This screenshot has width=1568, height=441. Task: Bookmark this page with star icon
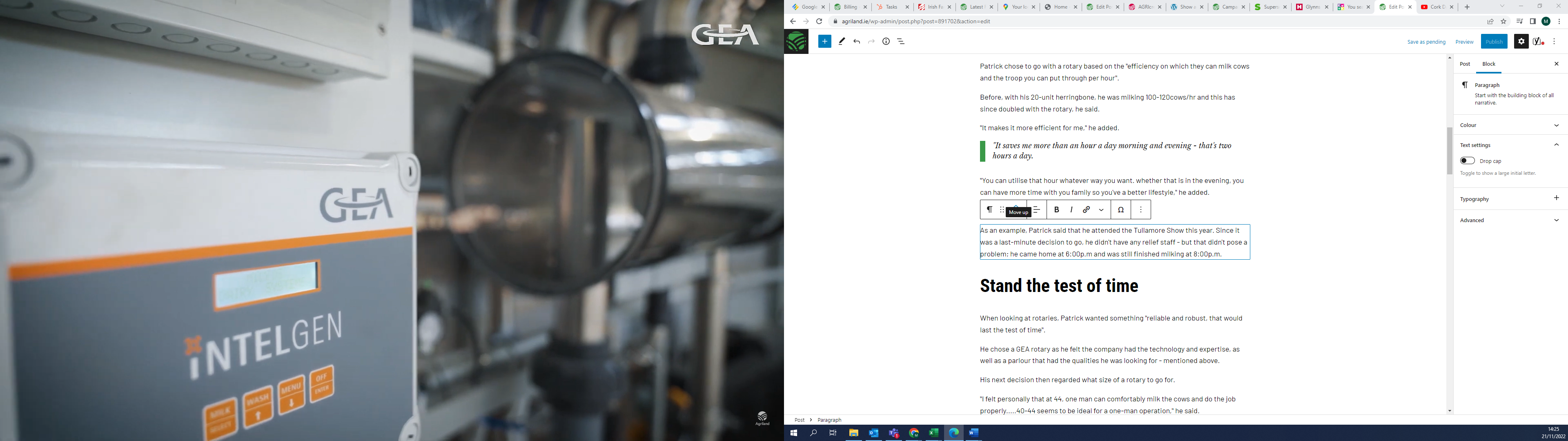point(1503,21)
